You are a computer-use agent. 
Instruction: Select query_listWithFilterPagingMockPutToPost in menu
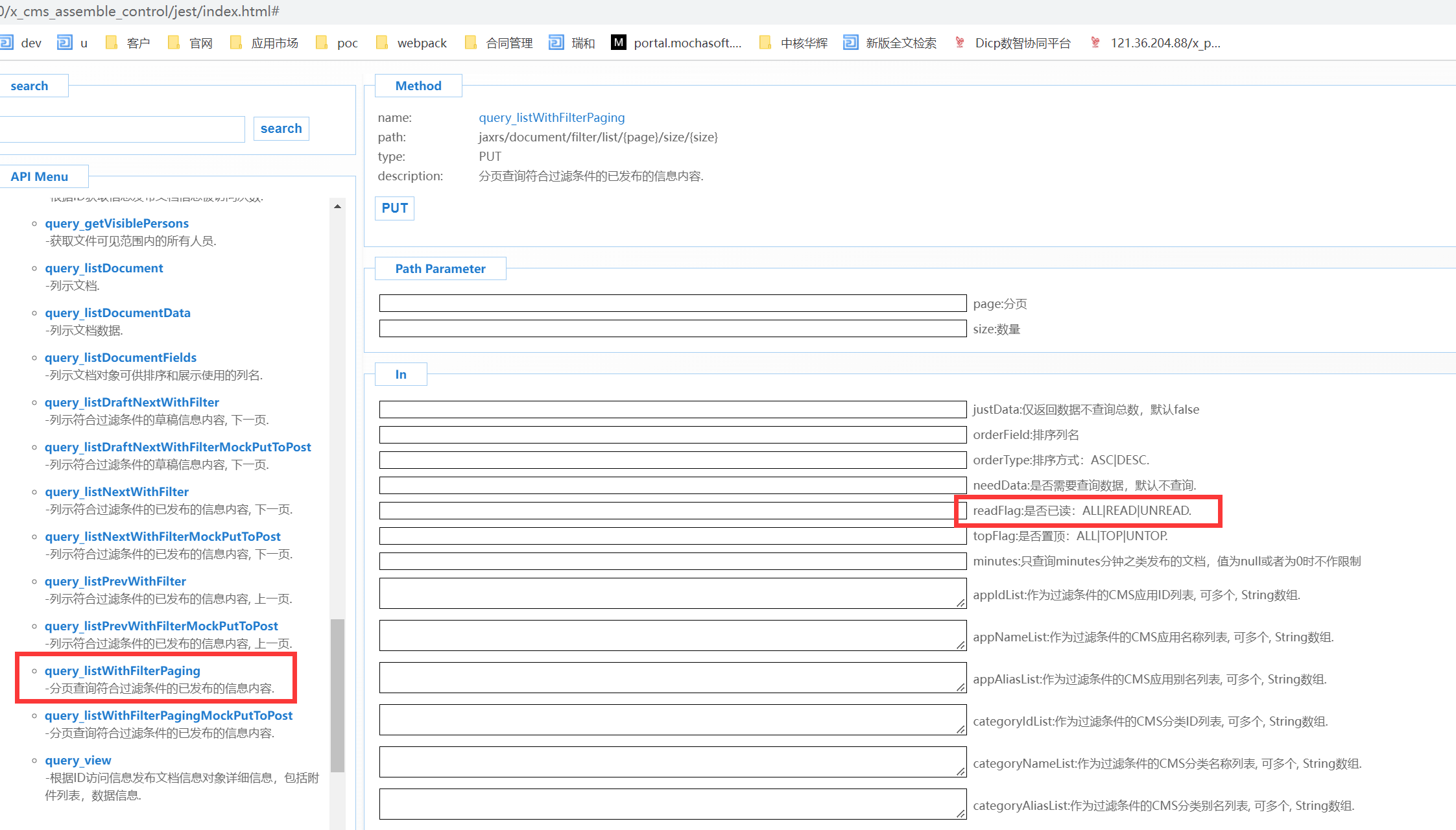point(169,715)
